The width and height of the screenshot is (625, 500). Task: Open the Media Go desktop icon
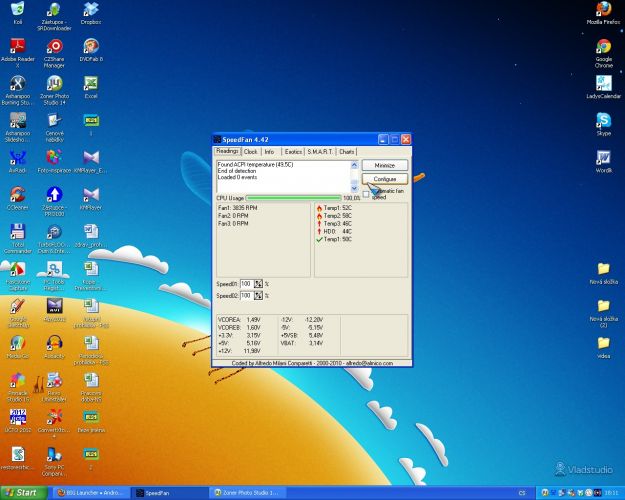point(18,346)
